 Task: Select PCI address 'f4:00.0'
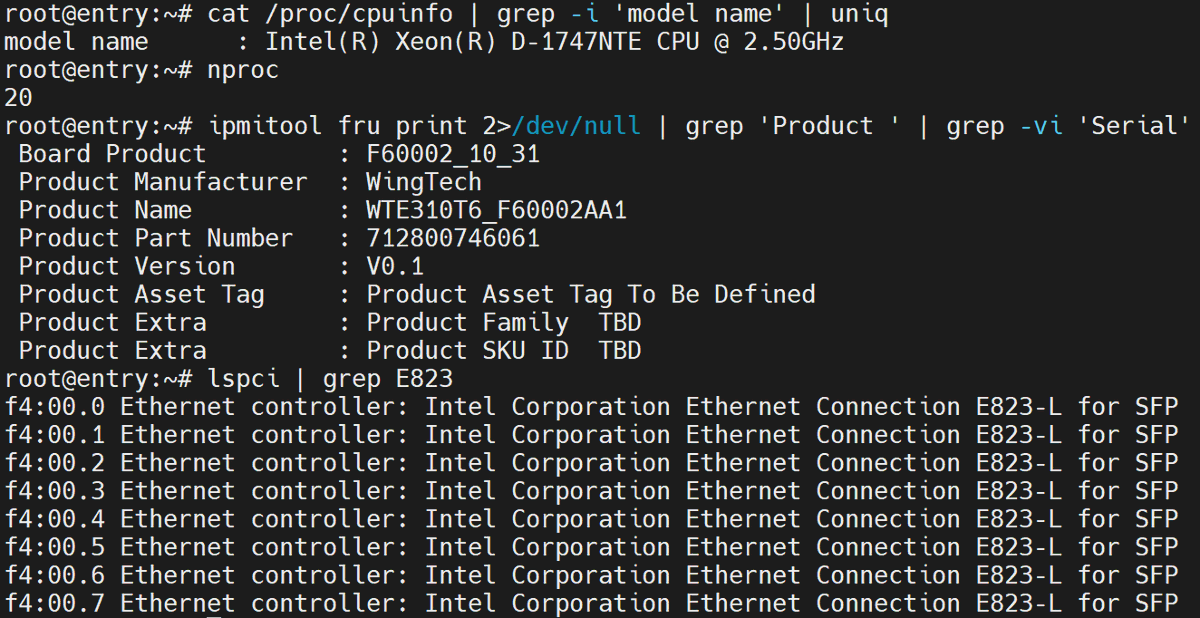coord(55,406)
